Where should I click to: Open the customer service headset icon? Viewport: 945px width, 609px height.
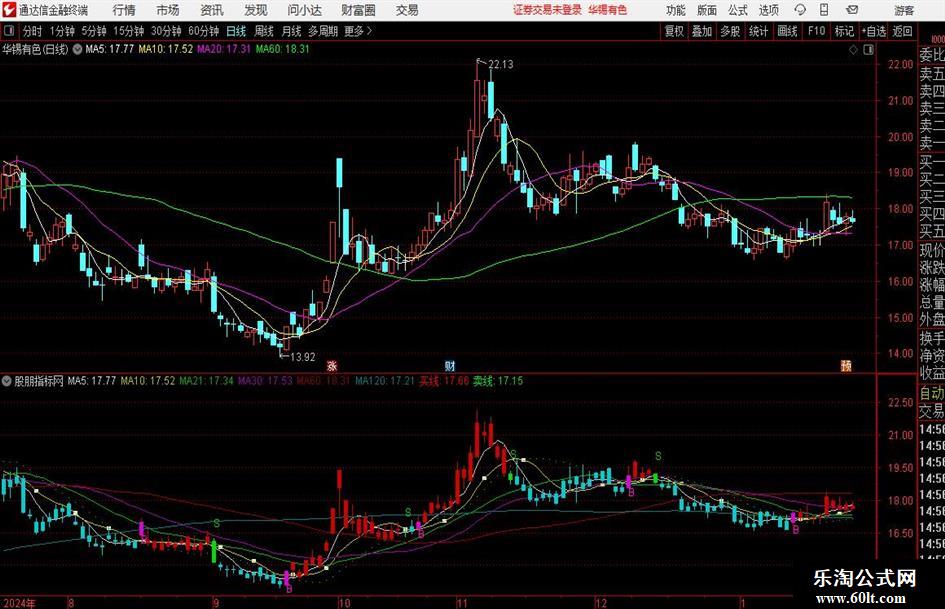point(800,10)
